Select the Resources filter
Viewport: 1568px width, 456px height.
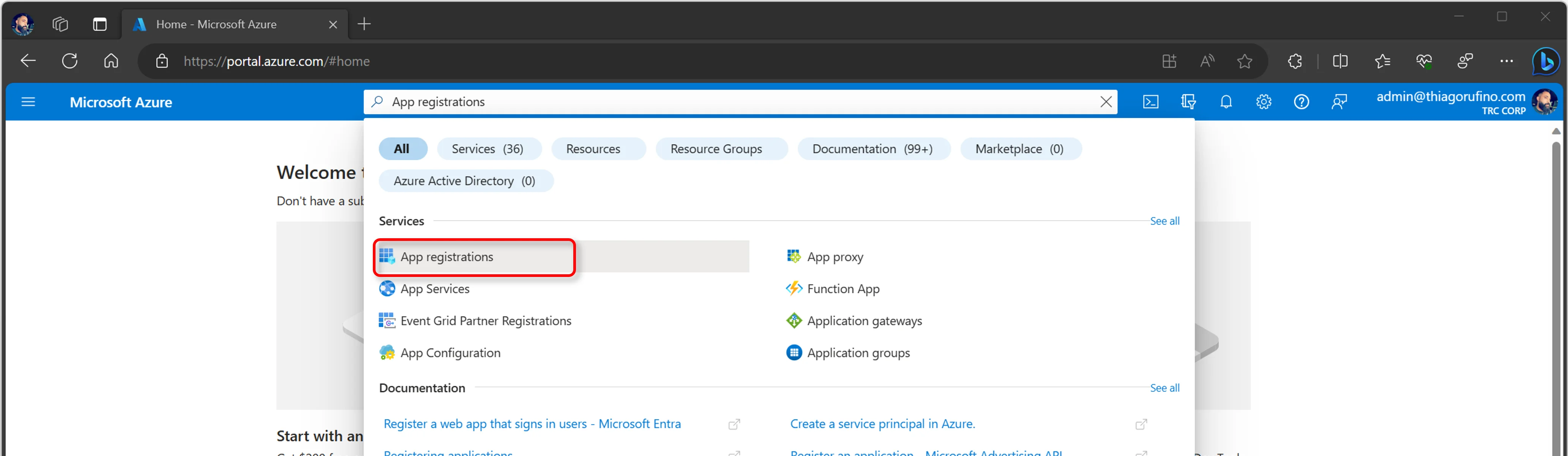[x=598, y=148]
